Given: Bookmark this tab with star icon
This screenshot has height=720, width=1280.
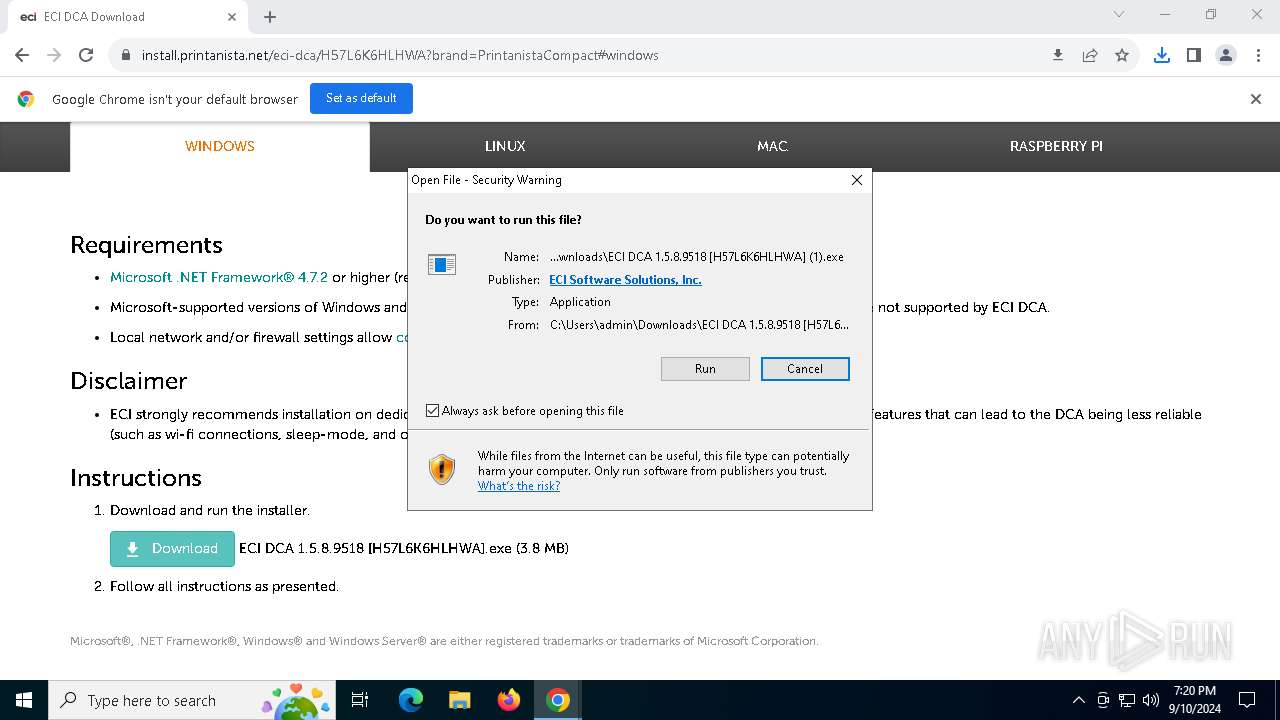Looking at the screenshot, I should coord(1122,55).
